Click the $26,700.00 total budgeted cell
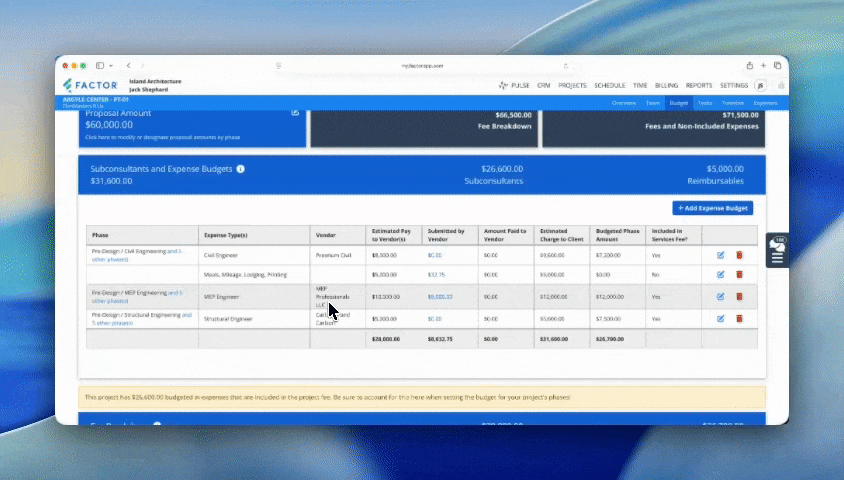Screen dimensions: 844x480 pos(617,339)
